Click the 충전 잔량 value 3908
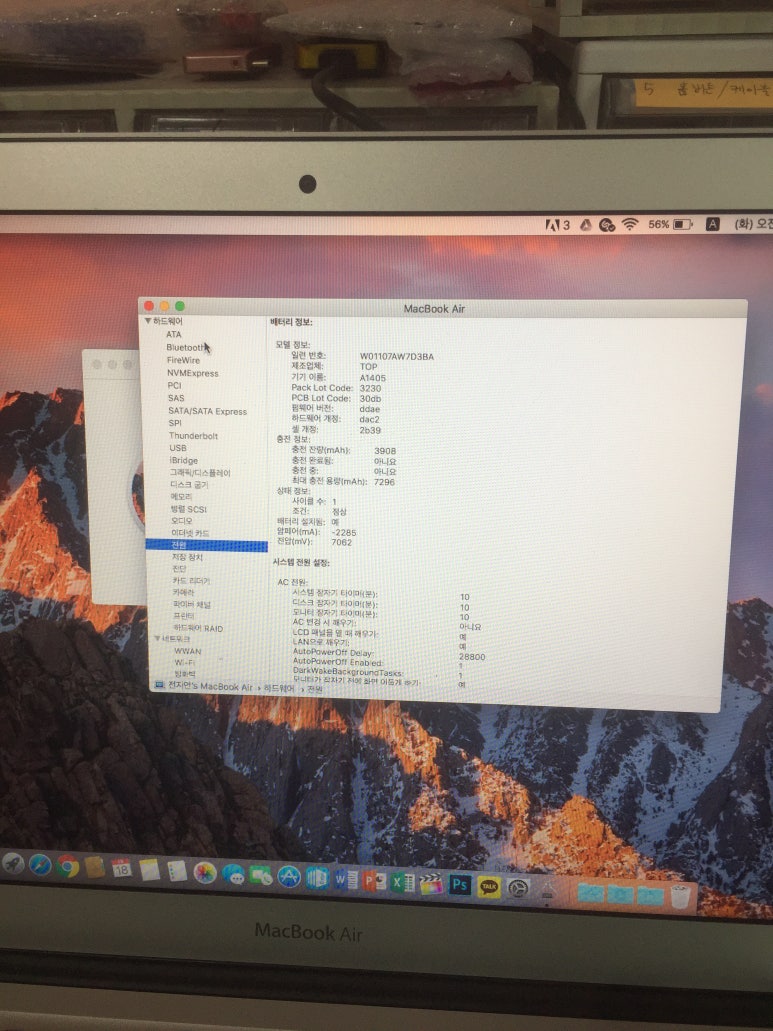Screen dimensions: 773x1031 [385, 451]
